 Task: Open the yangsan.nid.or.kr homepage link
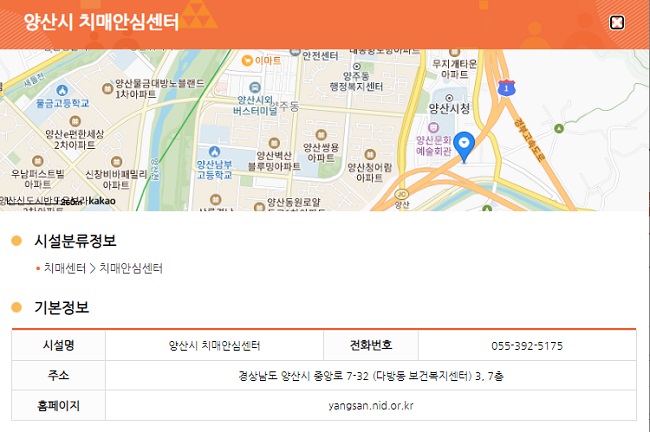point(371,405)
